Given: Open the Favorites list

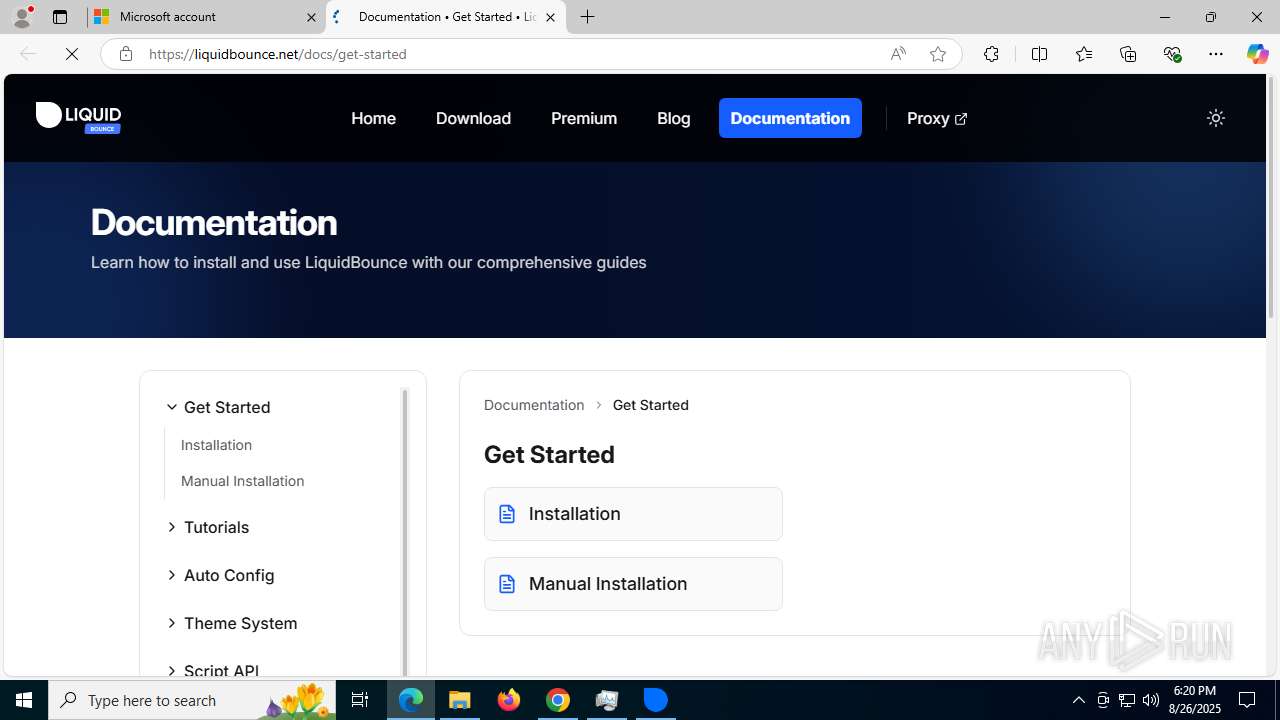Looking at the screenshot, I should (1083, 54).
